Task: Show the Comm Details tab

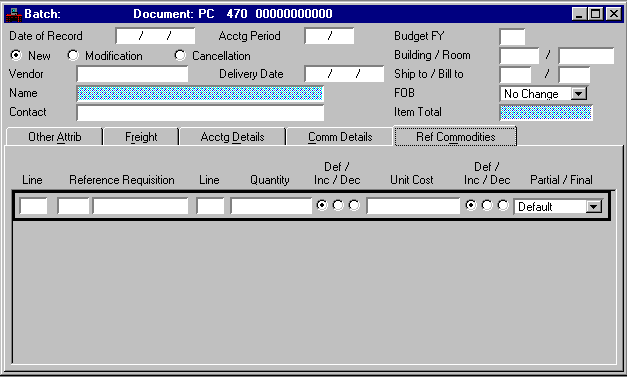Action: 340,137
